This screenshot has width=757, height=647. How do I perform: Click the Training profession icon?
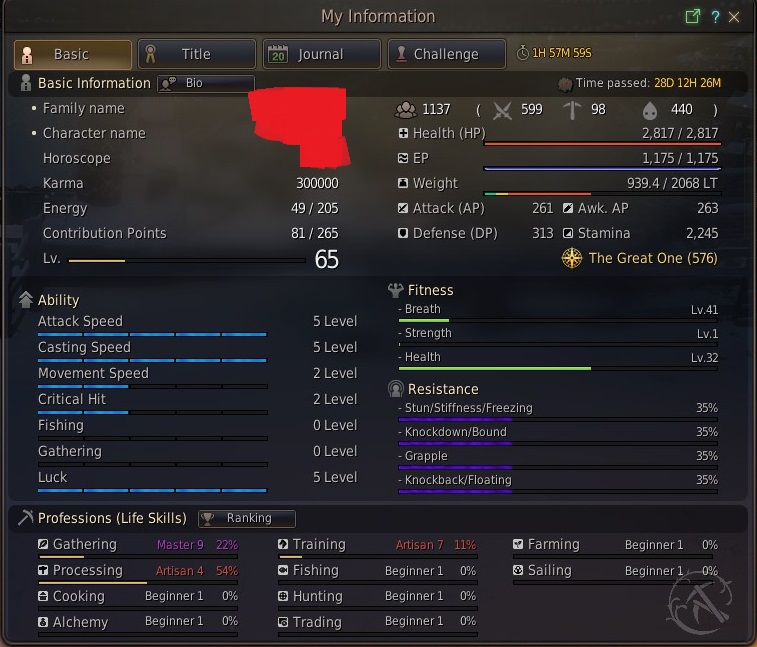coord(283,544)
